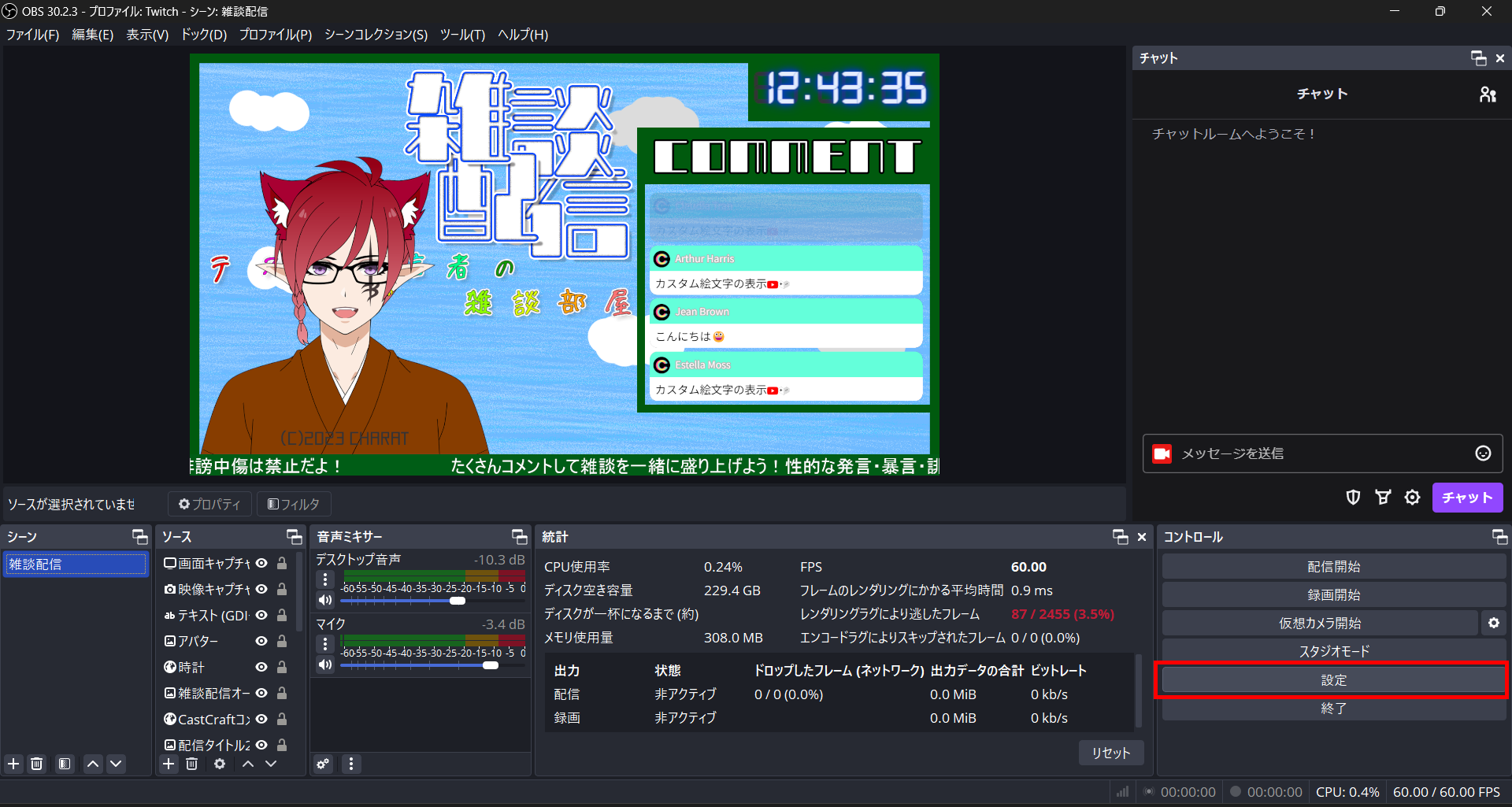
Task: Toggle lock on アバター source
Action: click(x=282, y=641)
